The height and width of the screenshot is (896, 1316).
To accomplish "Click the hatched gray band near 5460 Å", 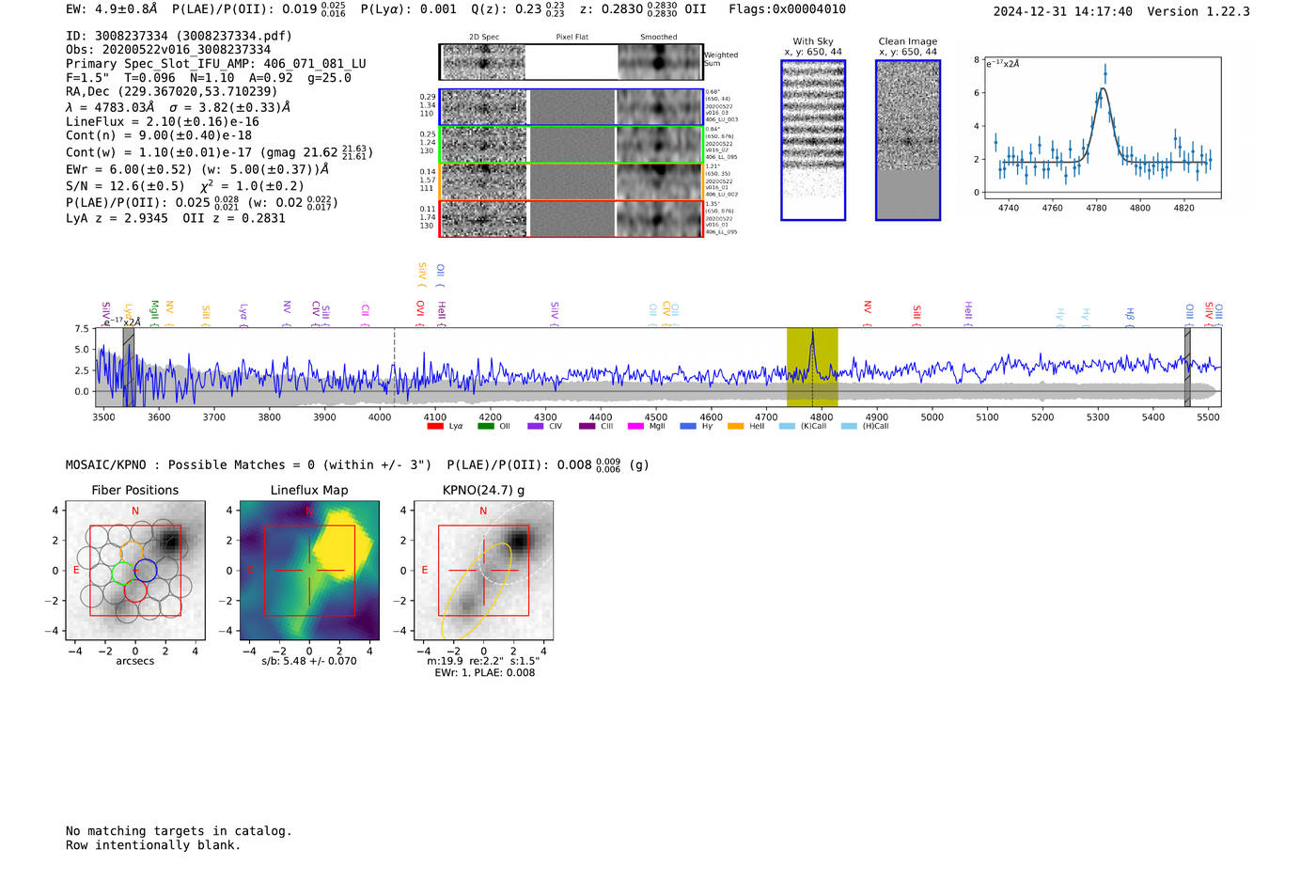I will (1187, 367).
